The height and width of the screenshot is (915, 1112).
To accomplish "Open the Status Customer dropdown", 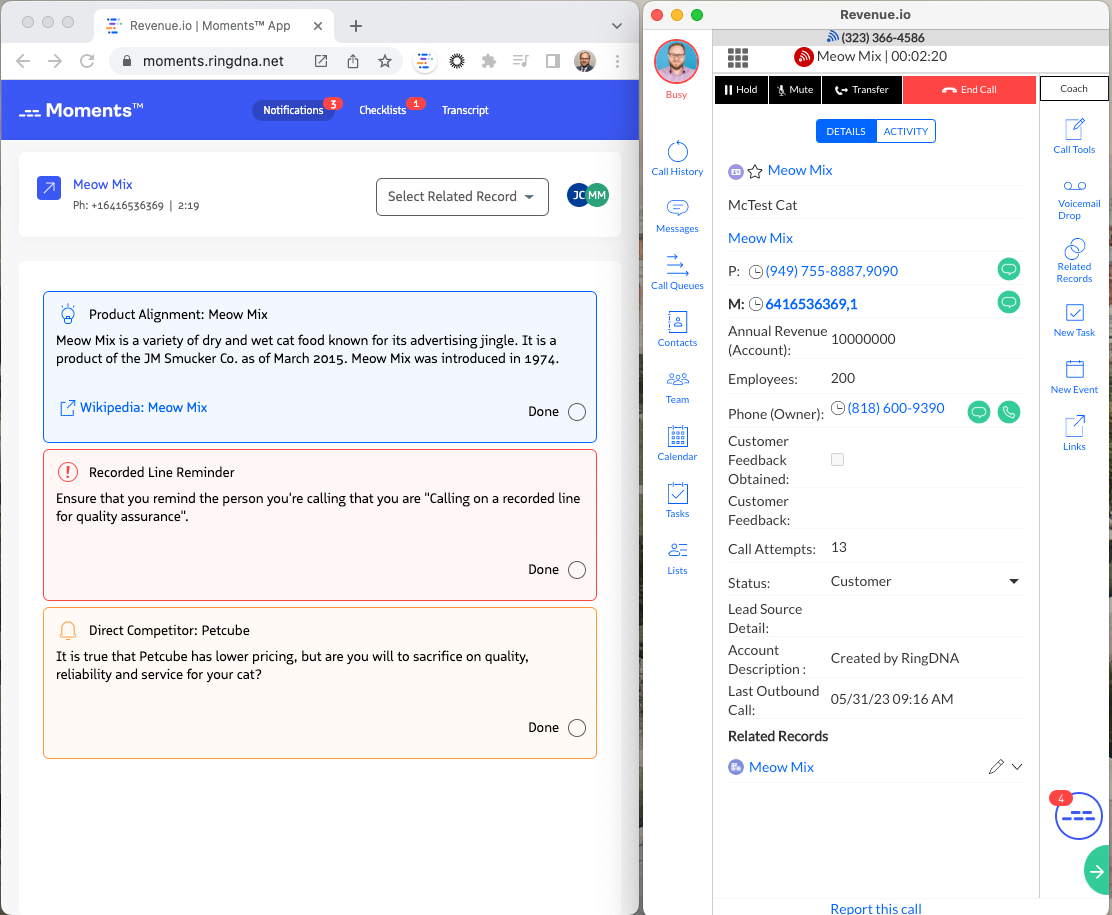I will [x=925, y=582].
